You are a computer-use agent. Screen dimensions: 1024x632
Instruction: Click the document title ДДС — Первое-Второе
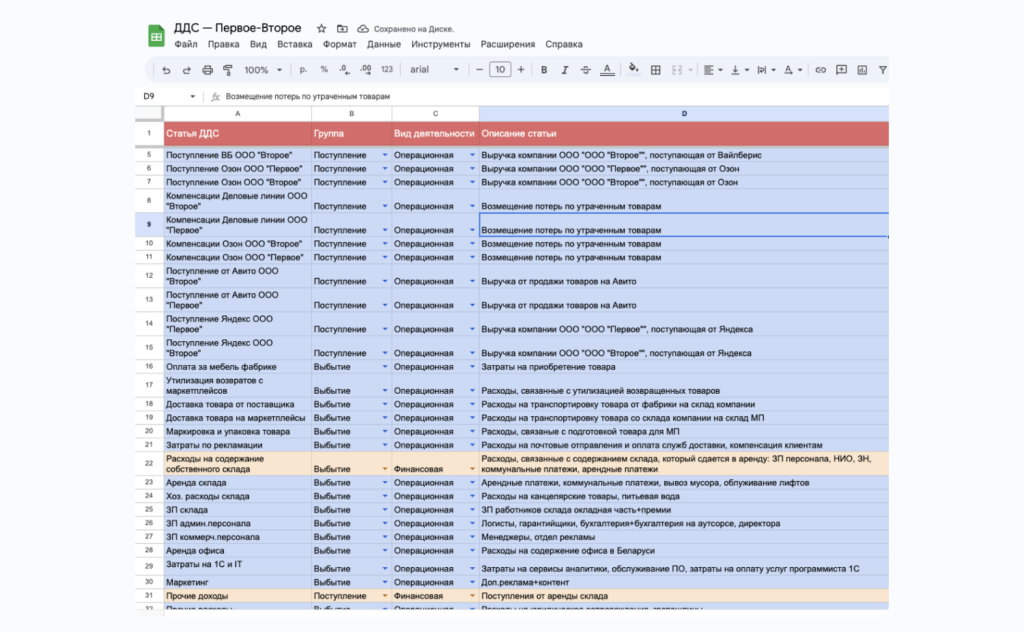(237, 28)
